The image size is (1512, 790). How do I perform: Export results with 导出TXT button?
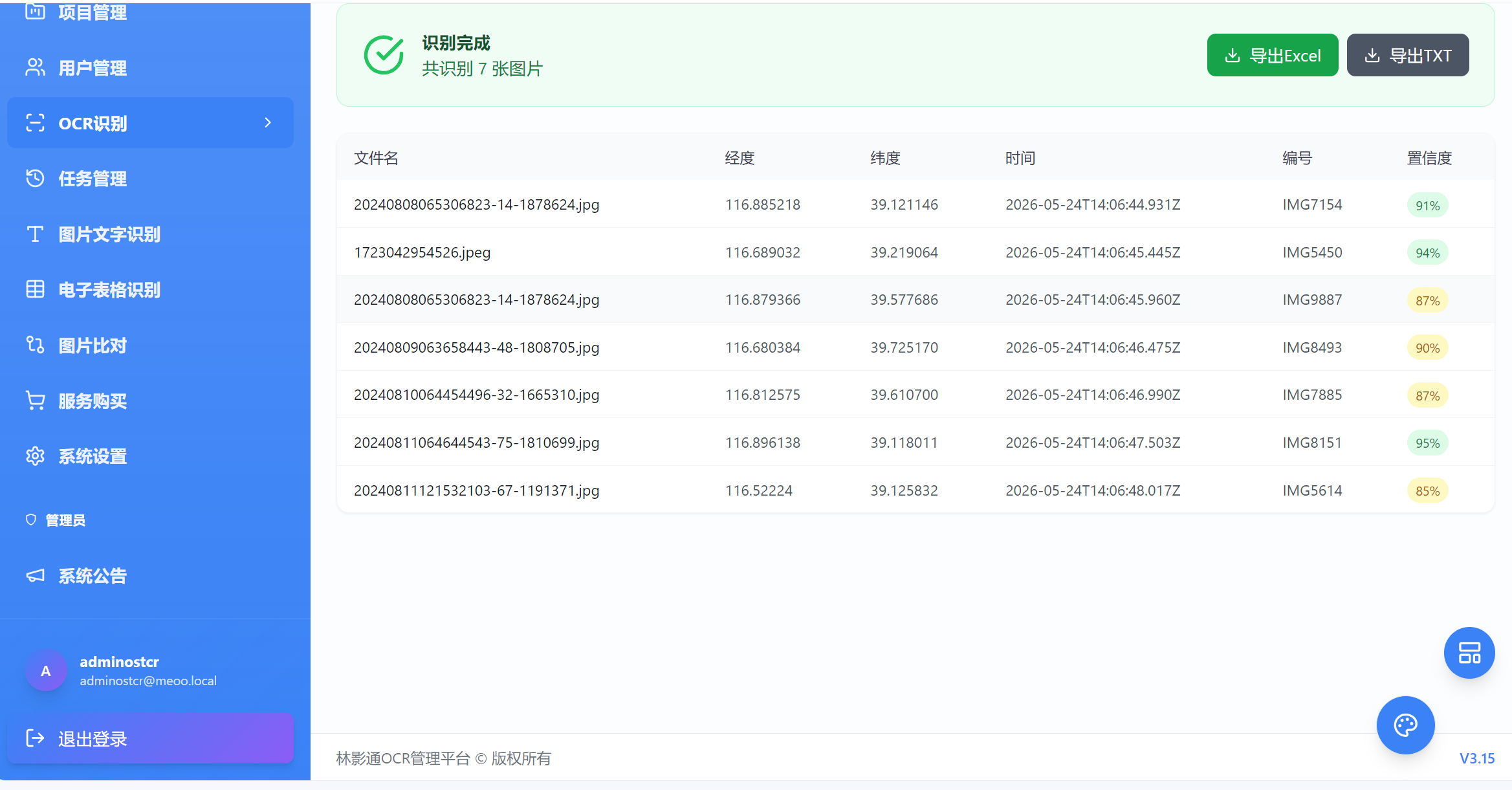click(1408, 55)
